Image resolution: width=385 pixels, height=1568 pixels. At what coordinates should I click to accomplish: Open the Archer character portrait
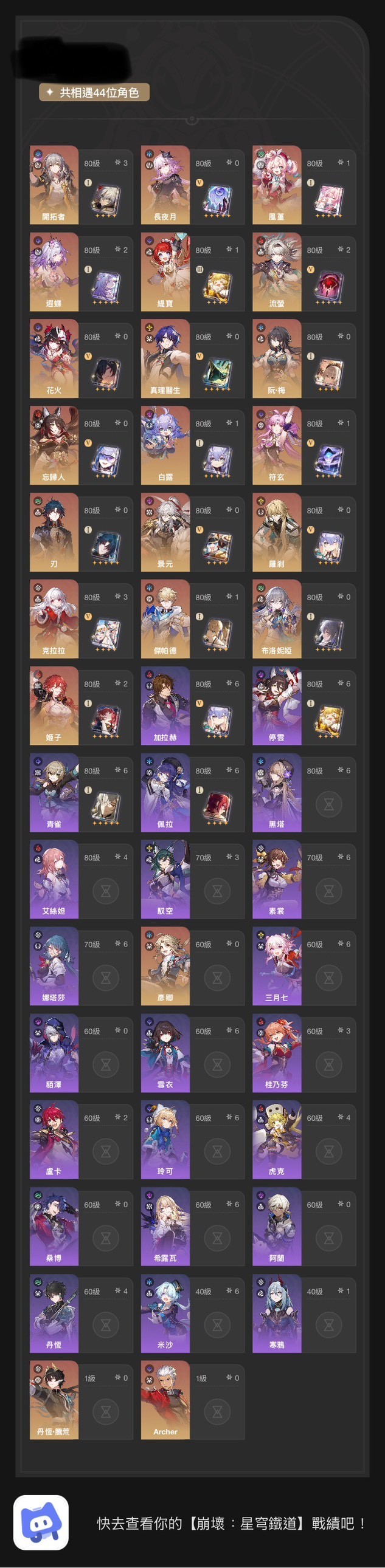165,1400
